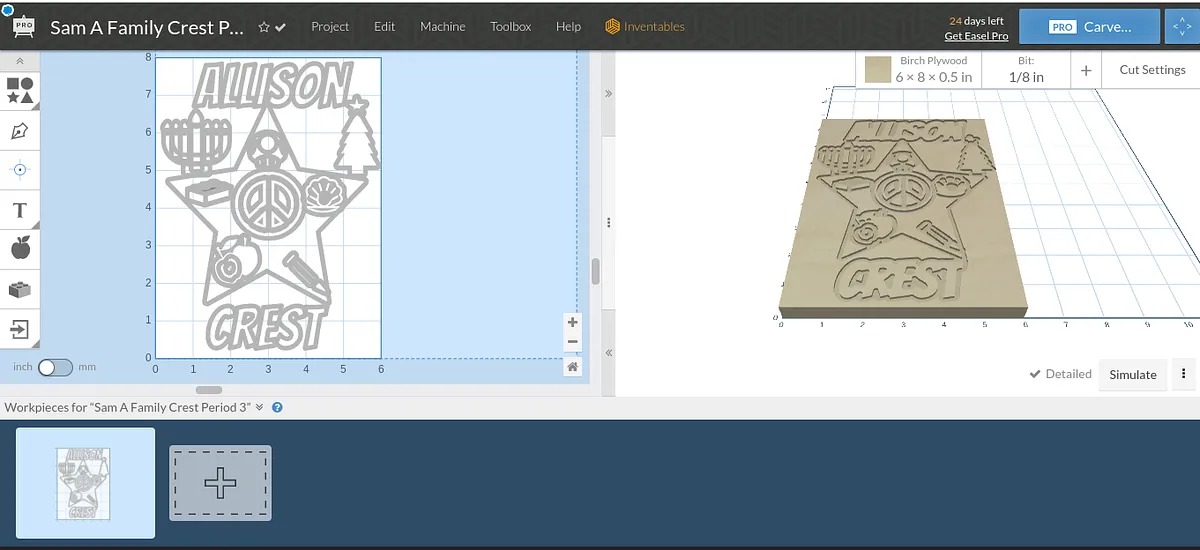Open the Project menu
Viewport: 1200px width, 550px height.
(330, 27)
